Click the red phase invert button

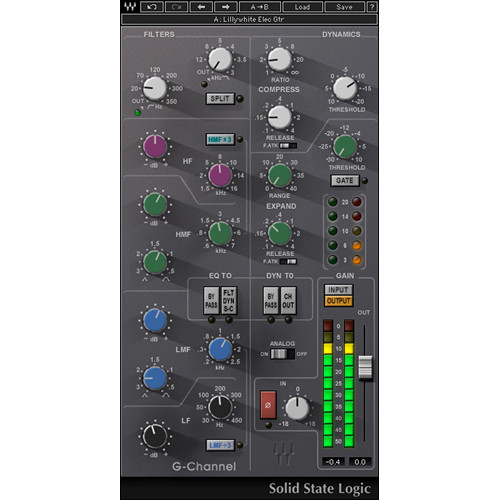268,405
